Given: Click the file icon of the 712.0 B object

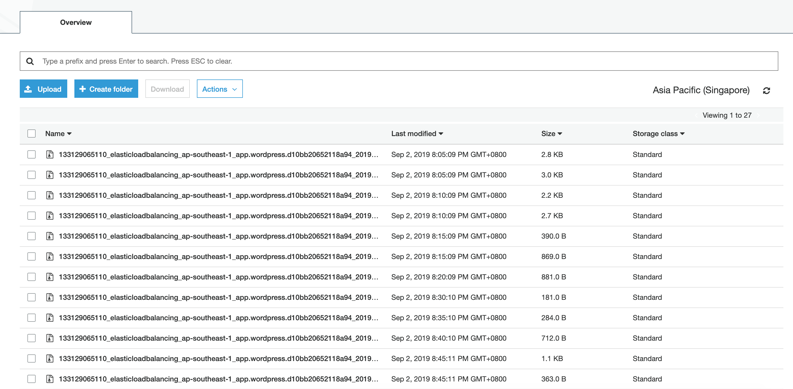Looking at the screenshot, I should (x=50, y=338).
